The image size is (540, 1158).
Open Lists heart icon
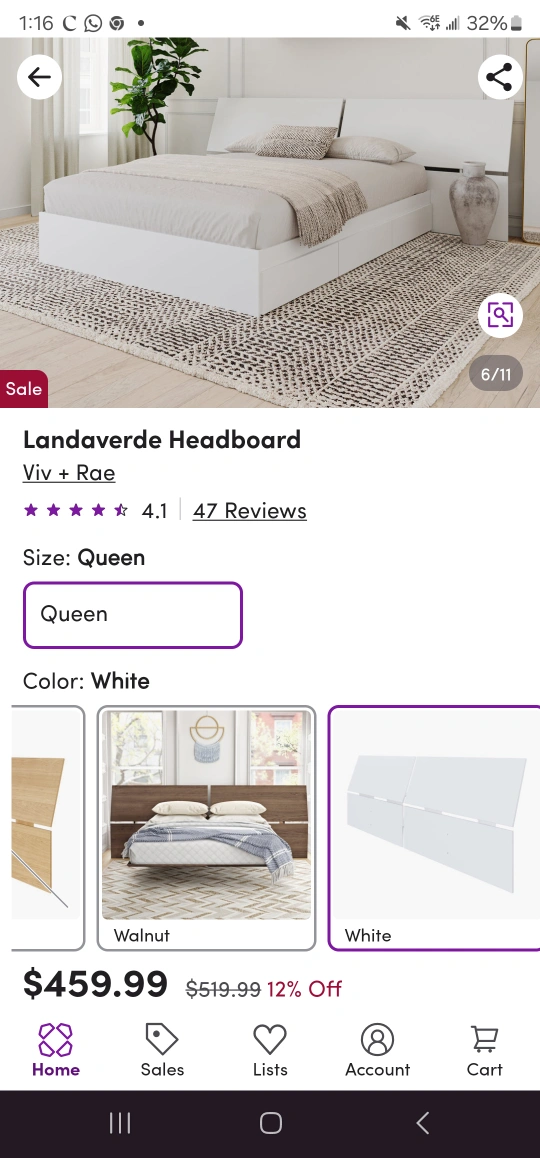pyautogui.click(x=270, y=1051)
